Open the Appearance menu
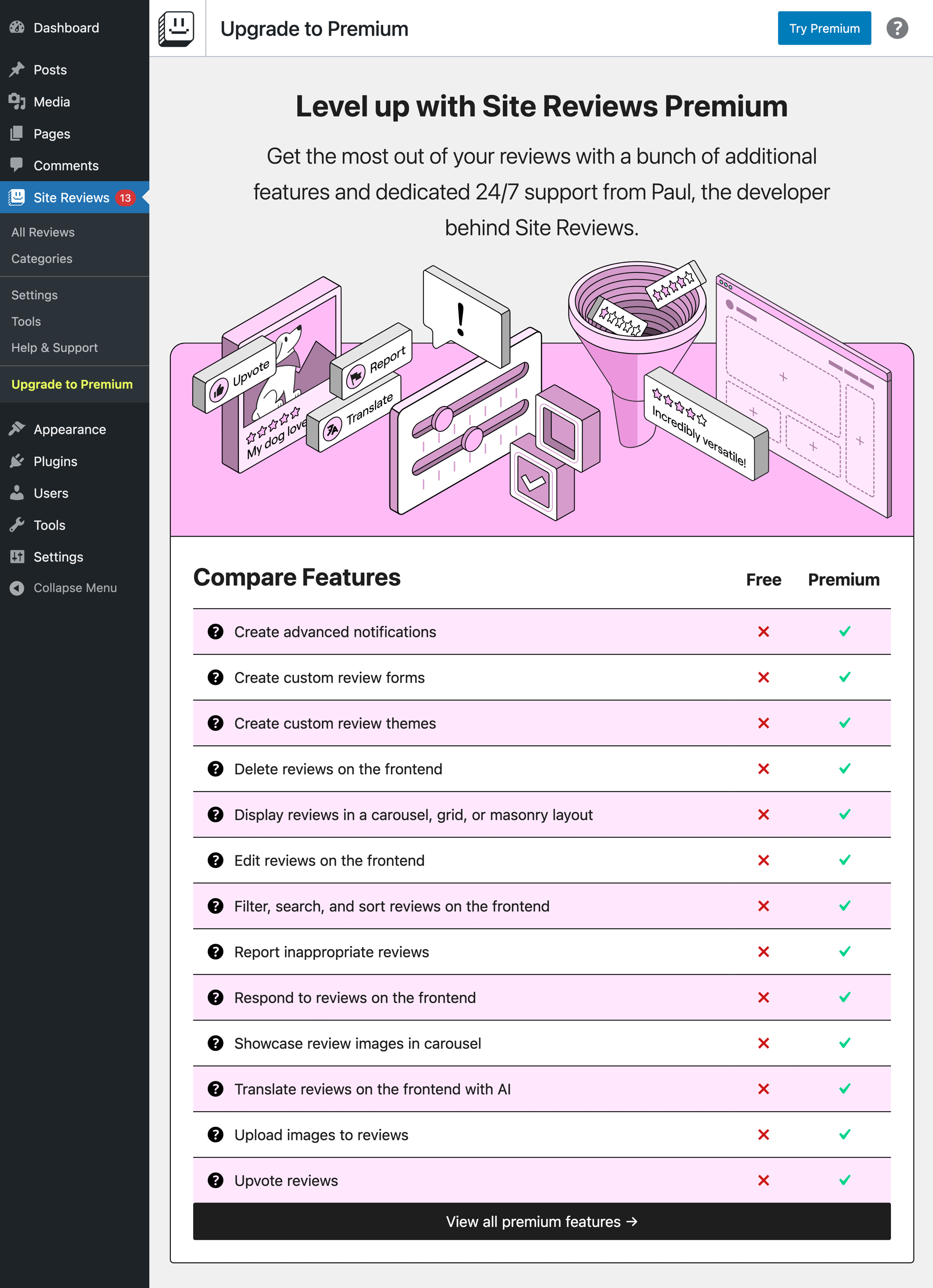Screen dimensions: 933x1288 click(x=70, y=429)
